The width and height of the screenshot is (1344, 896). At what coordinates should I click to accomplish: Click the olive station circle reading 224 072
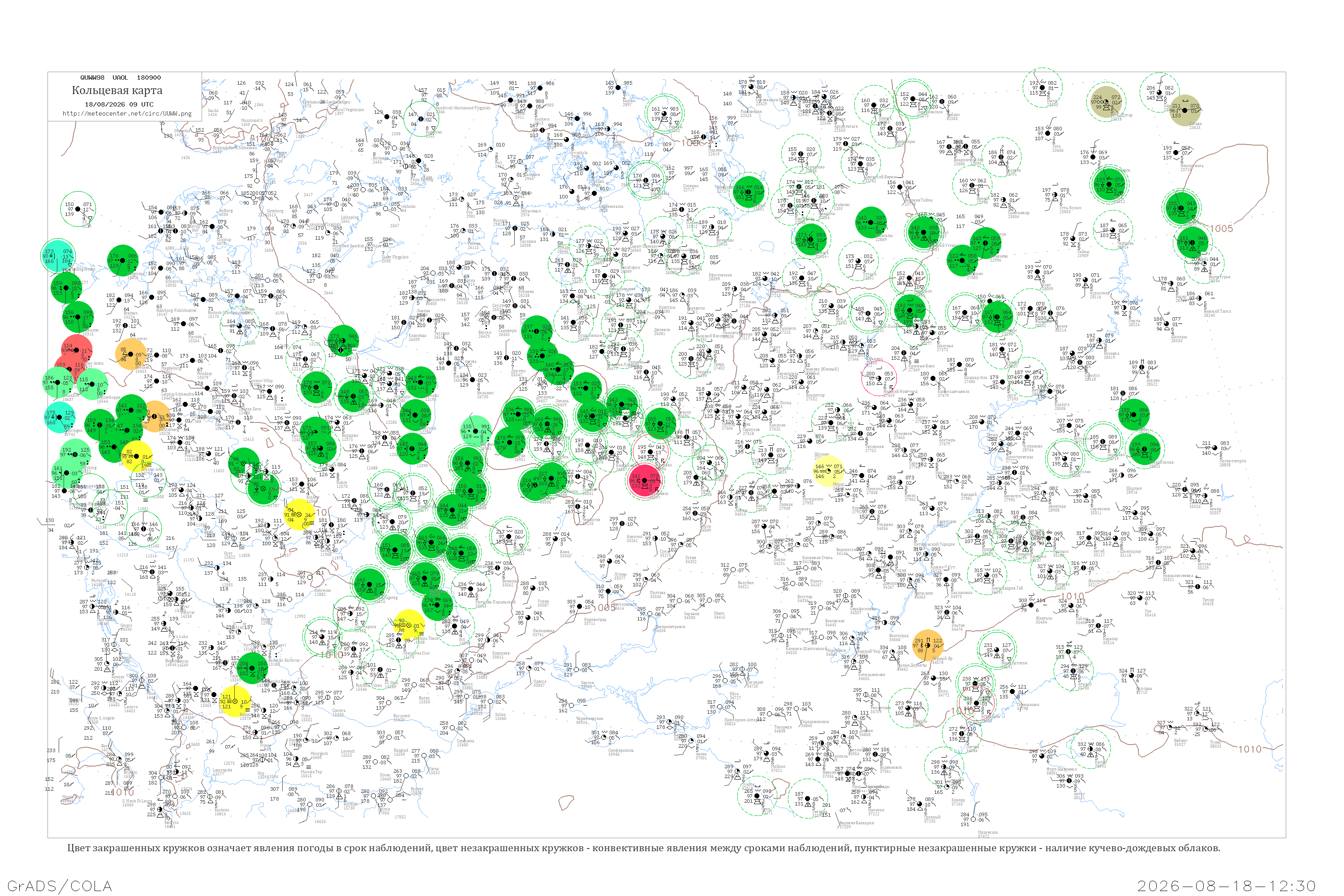(x=1106, y=102)
